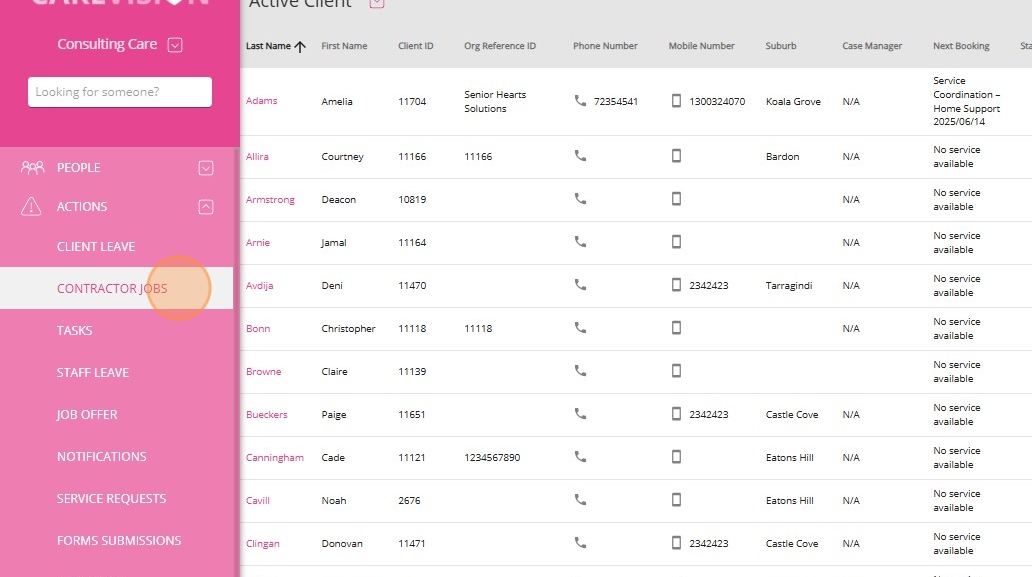The image size is (1032, 577).
Task: Collapse the Actions menu chevron
Action: pos(206,207)
